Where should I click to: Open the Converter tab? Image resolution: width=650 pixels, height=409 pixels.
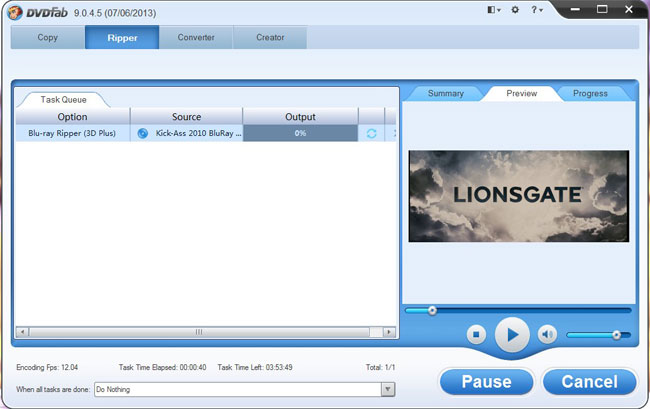pos(196,37)
